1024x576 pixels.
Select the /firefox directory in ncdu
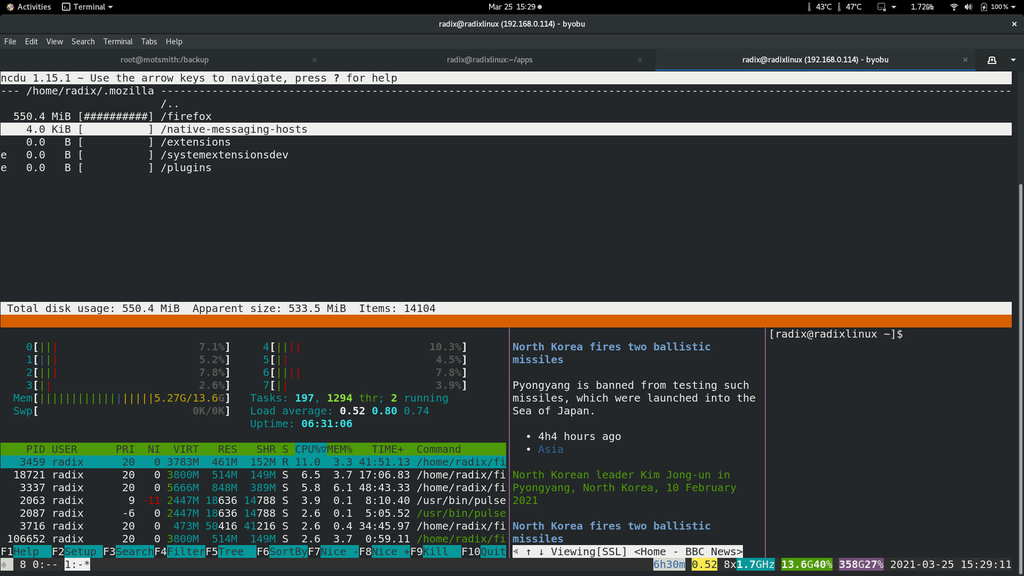186,117
